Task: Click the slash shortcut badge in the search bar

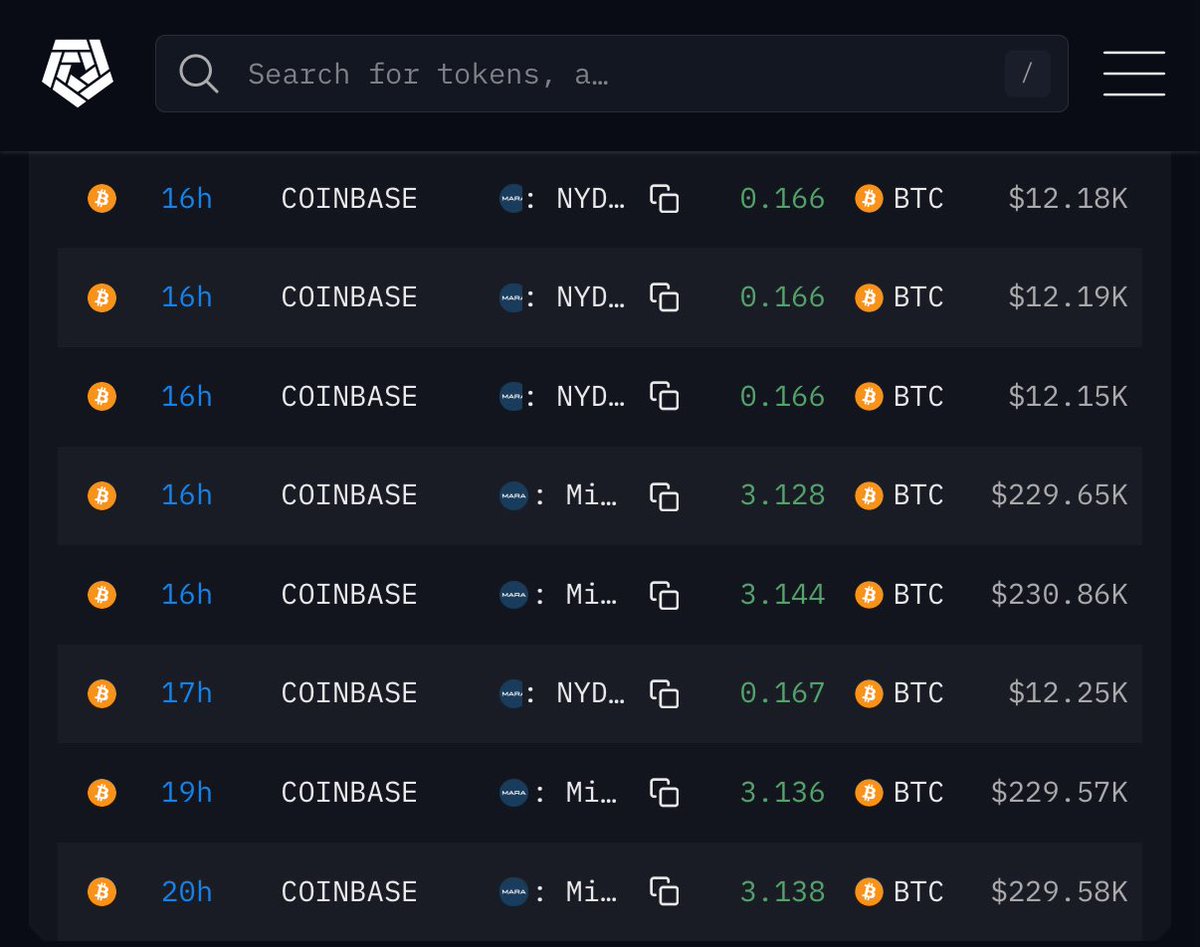Action: [1027, 74]
